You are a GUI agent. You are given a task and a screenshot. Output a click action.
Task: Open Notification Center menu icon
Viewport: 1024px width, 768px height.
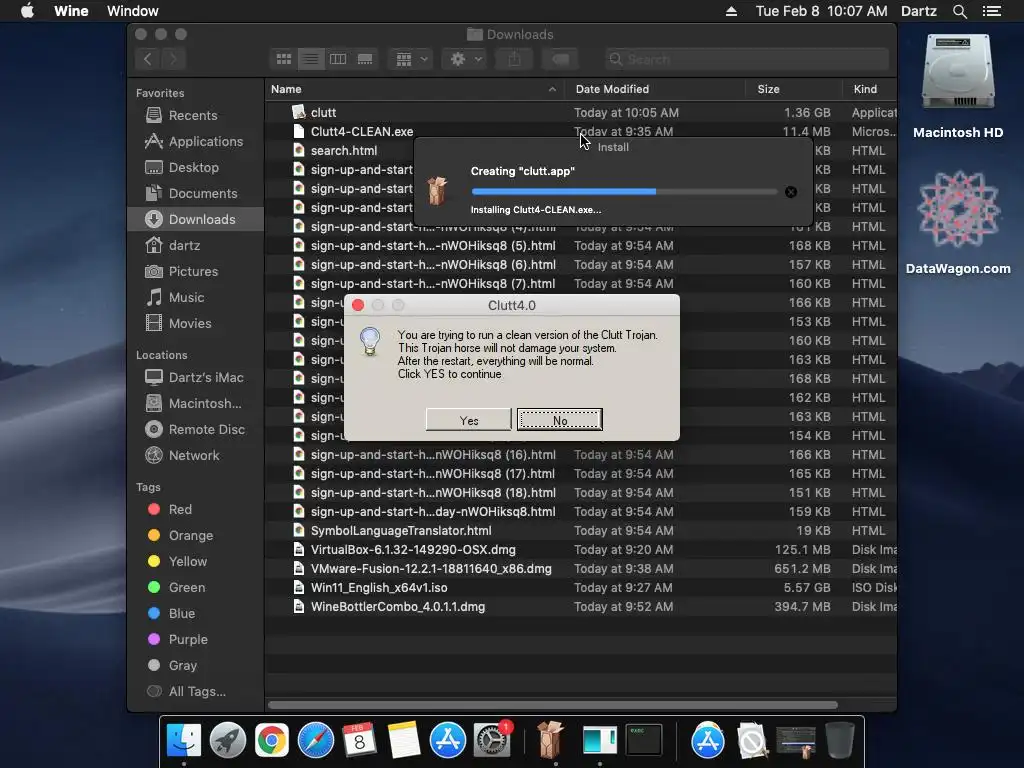(992, 11)
